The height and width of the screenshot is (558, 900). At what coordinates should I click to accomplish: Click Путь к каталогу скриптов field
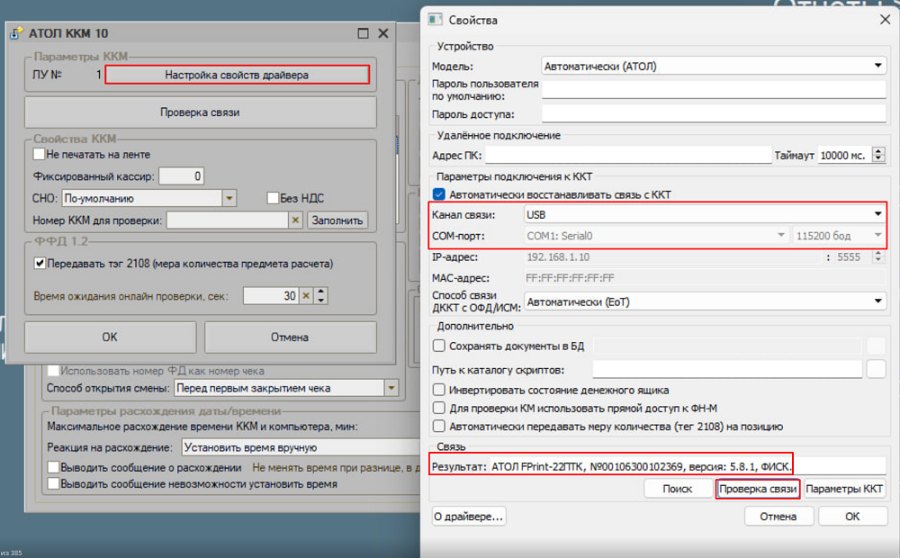click(x=727, y=369)
